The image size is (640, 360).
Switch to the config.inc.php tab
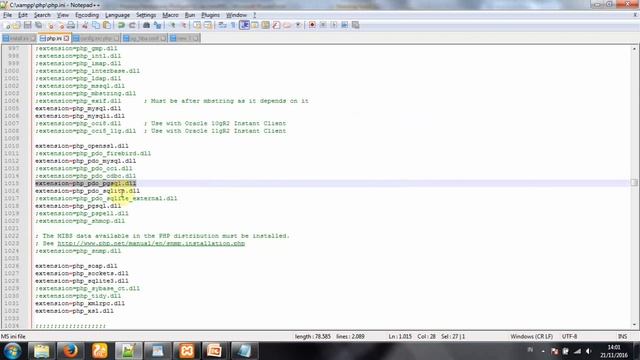pos(96,38)
